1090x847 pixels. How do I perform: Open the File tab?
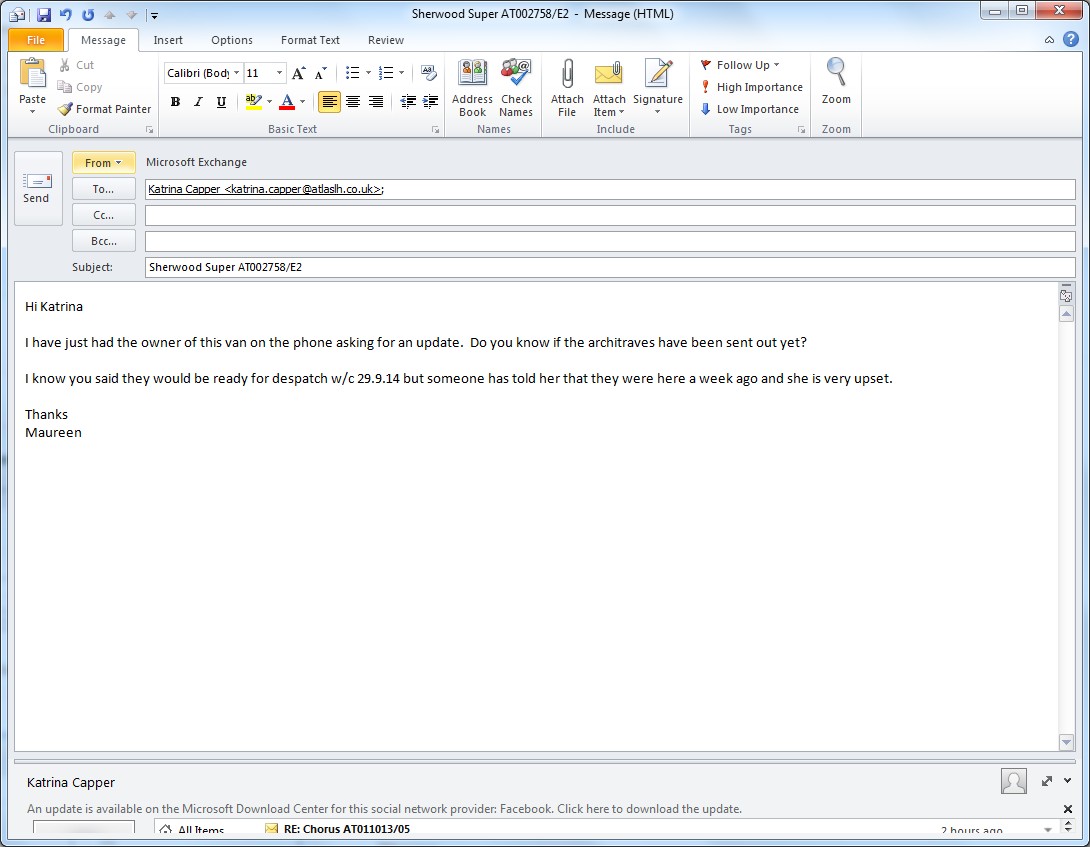[x=35, y=40]
